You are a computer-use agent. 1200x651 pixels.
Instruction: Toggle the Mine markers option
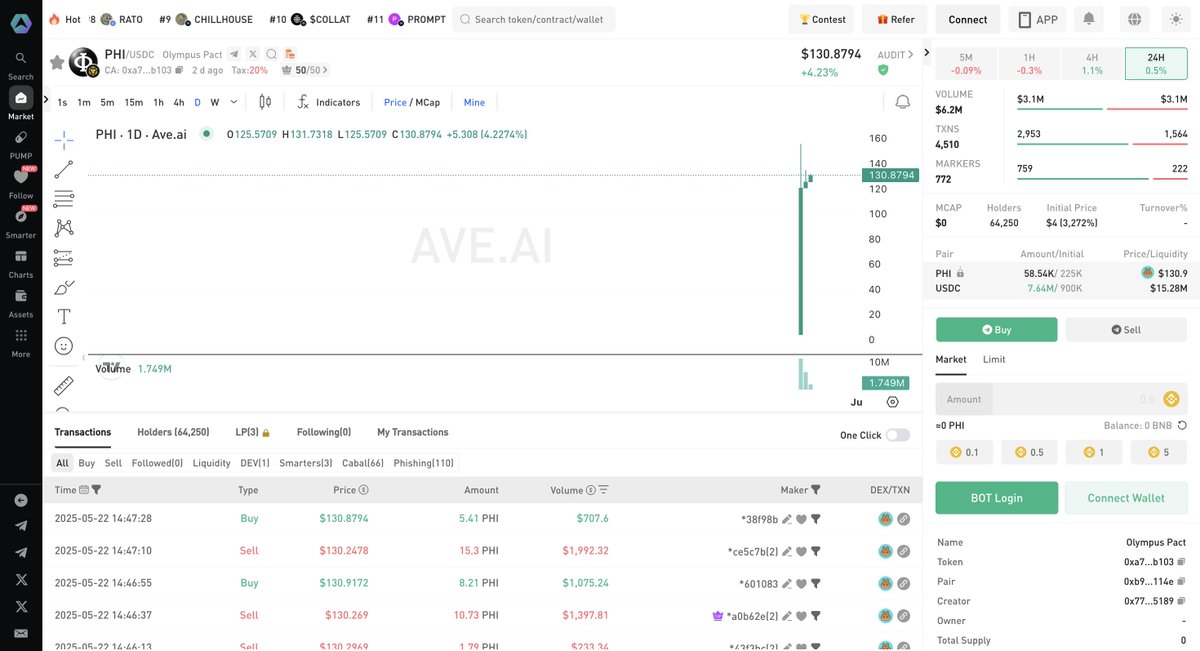pos(474,102)
